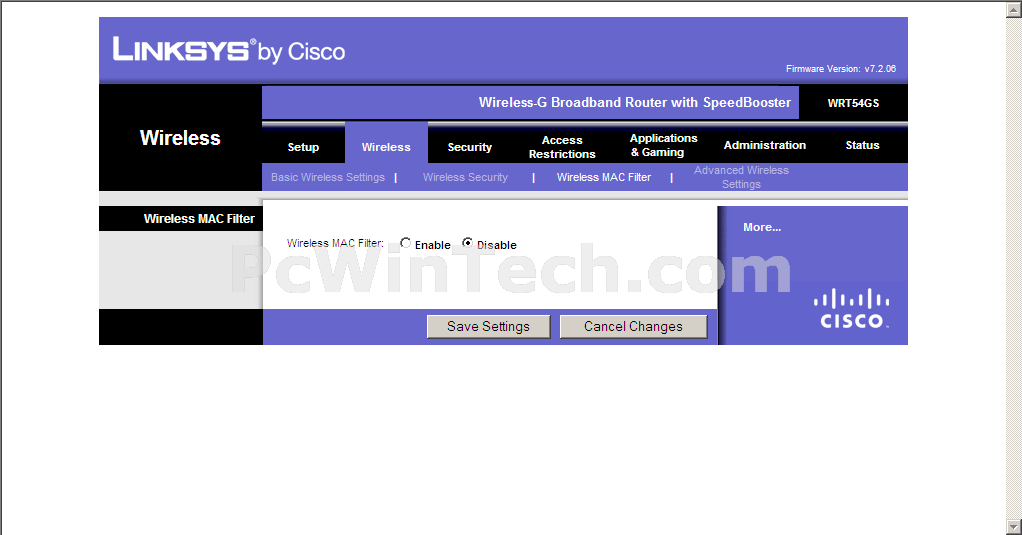Switch to the Status tab
This screenshot has height=535, width=1022.
click(862, 145)
